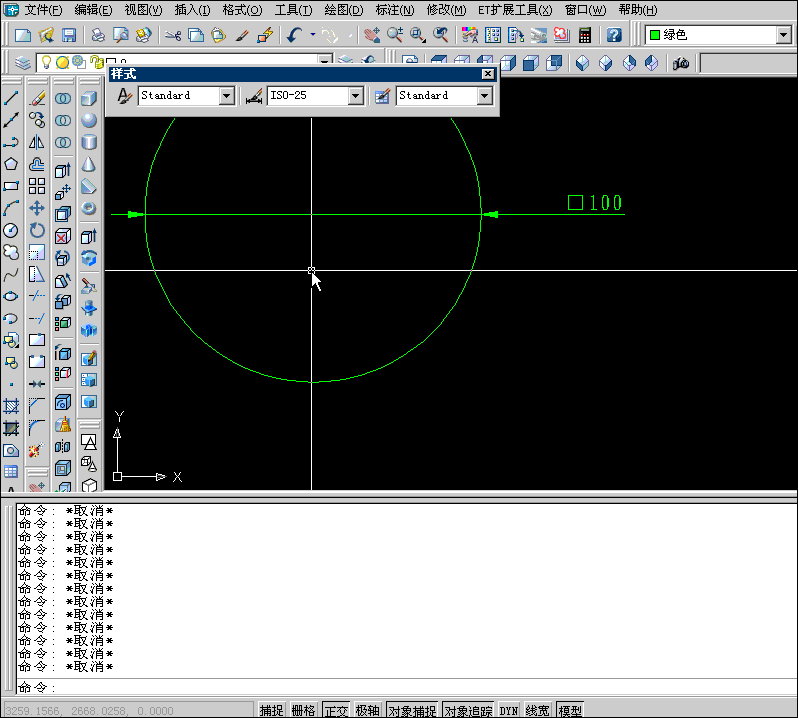Click the Pan hand icon
This screenshot has width=798, height=718.
(373, 35)
